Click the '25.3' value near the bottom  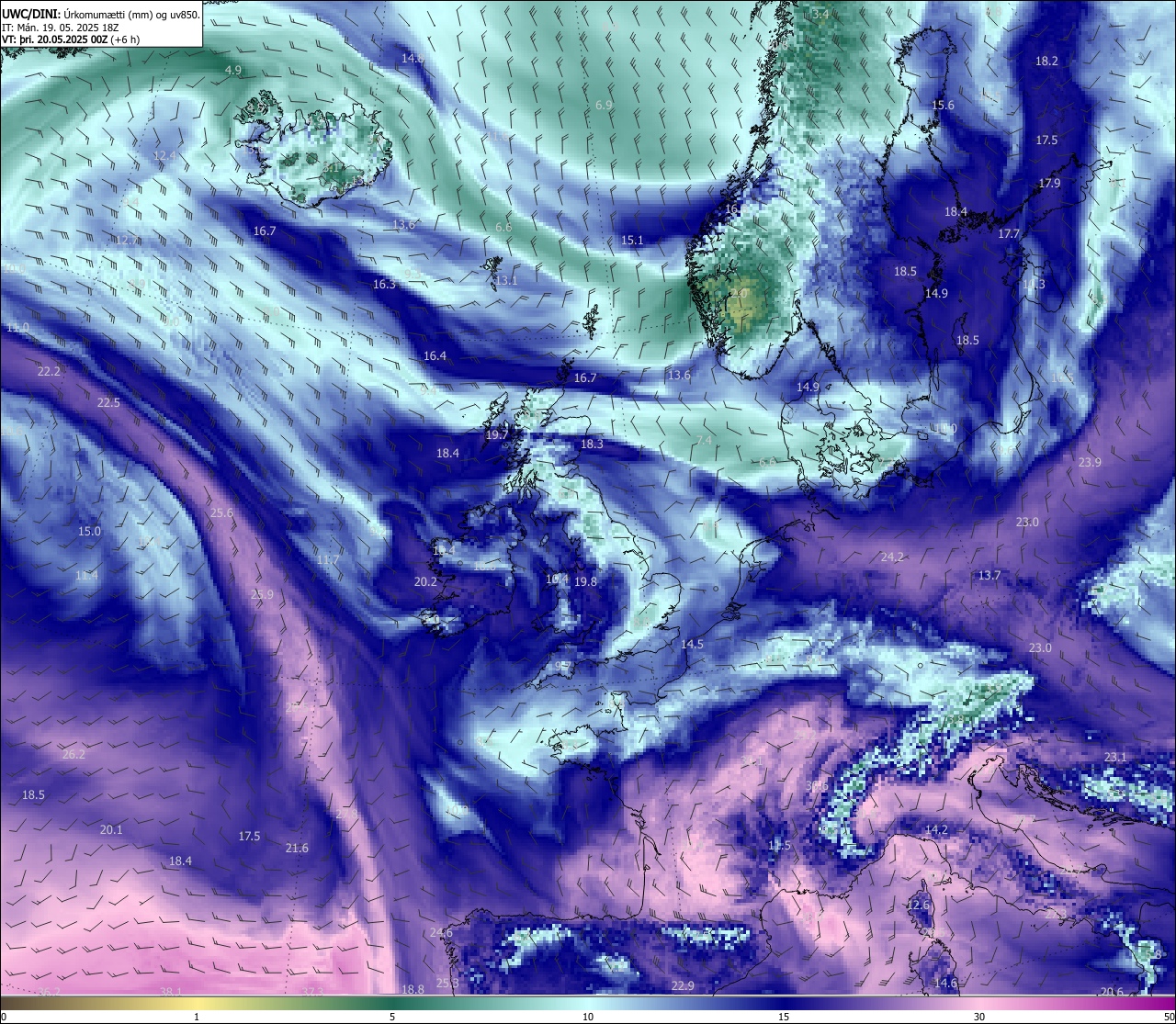tap(447, 984)
